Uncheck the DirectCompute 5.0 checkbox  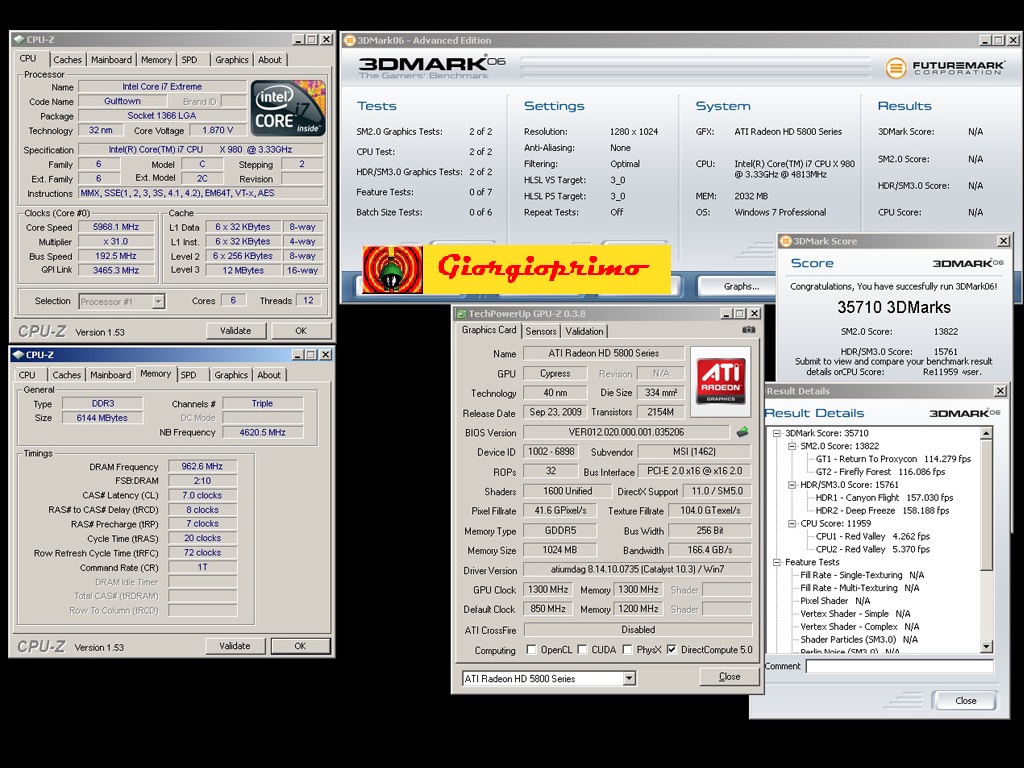[671, 650]
